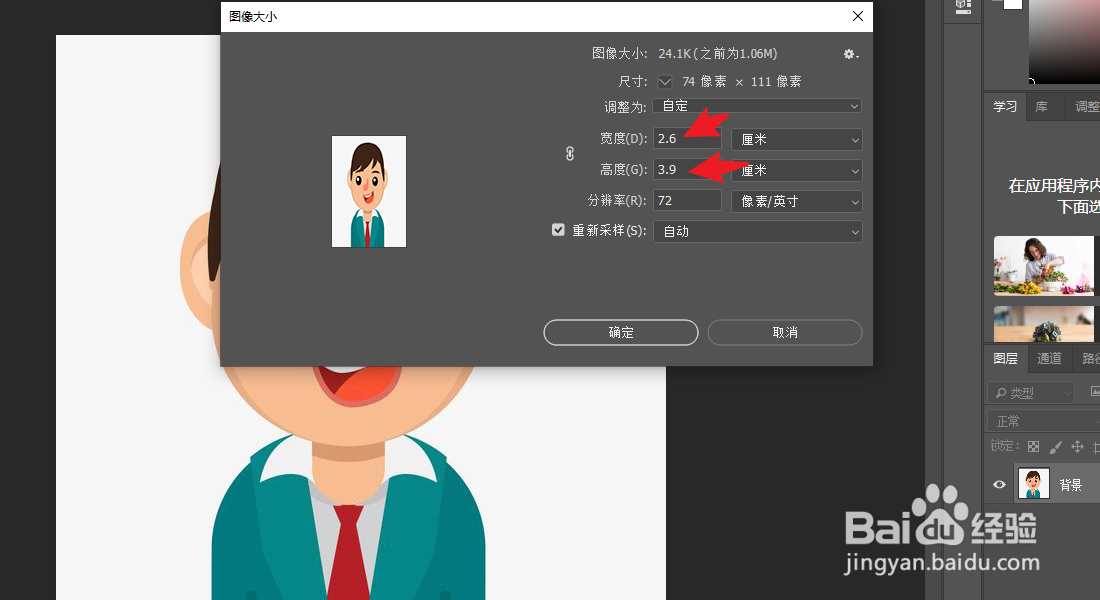Uncheck the 重新采样 checkbox
1100x600 pixels.
[558, 229]
